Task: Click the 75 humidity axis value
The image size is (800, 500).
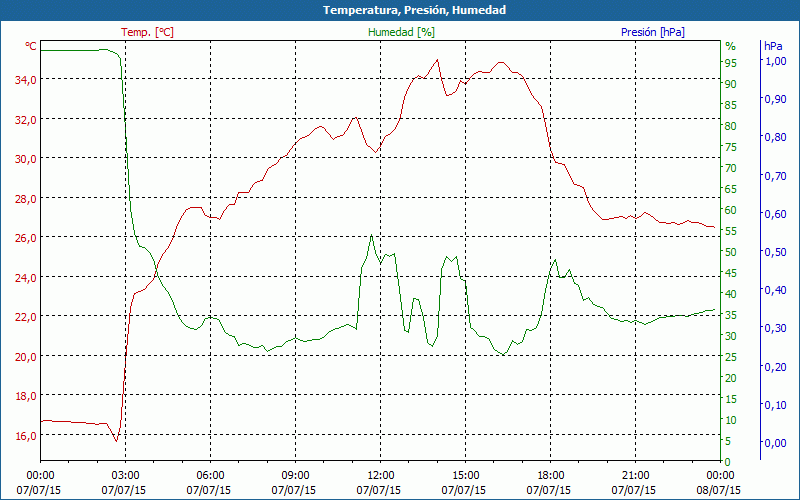Action: pos(731,147)
